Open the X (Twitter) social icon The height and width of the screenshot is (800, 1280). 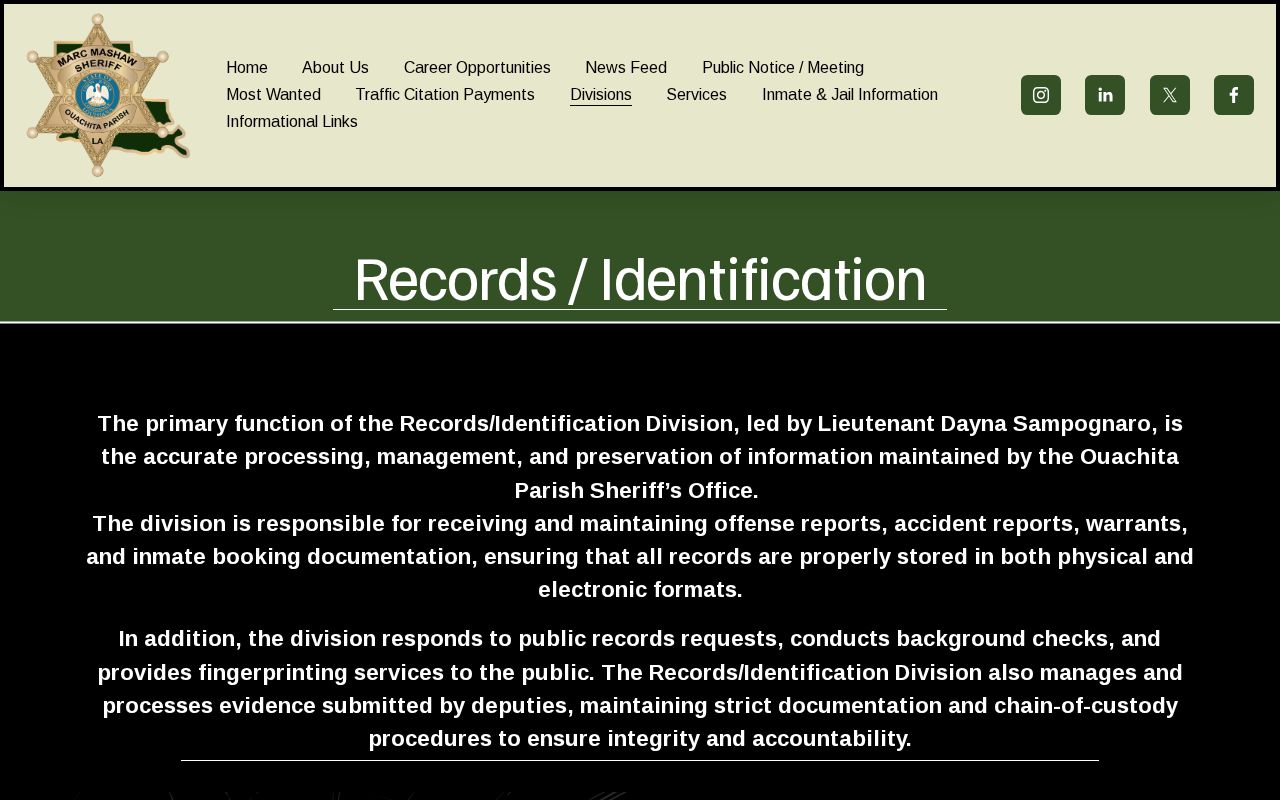[1170, 95]
